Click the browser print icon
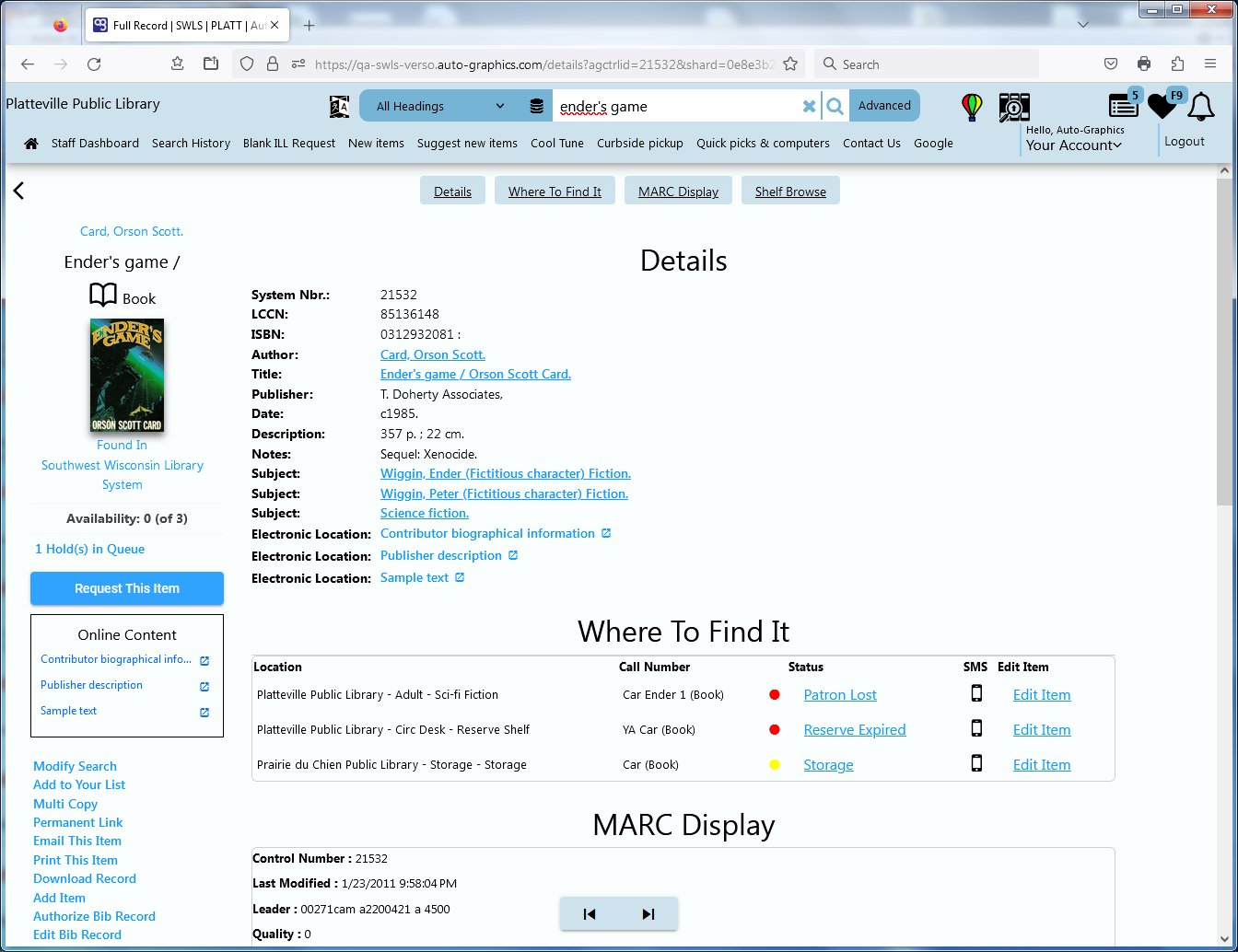Screen dimensions: 1238x952 1144,64
